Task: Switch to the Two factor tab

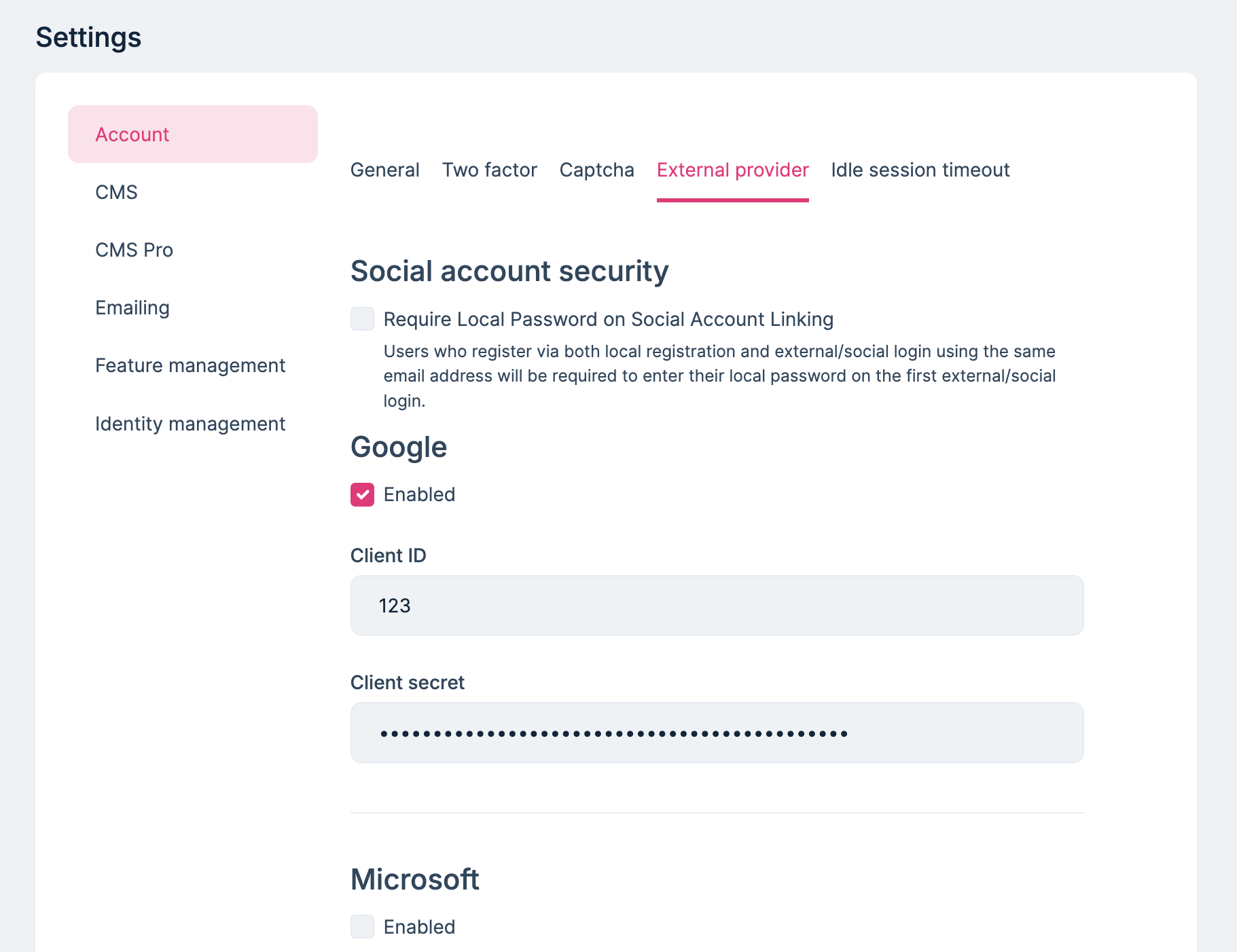Action: coord(489,170)
